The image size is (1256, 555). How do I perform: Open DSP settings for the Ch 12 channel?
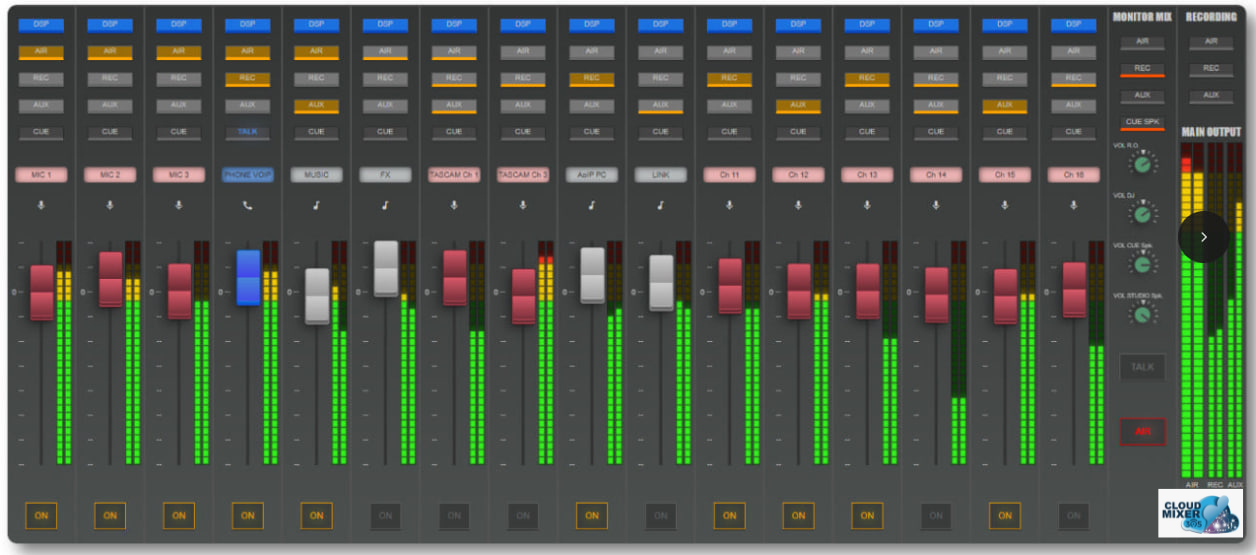(798, 24)
